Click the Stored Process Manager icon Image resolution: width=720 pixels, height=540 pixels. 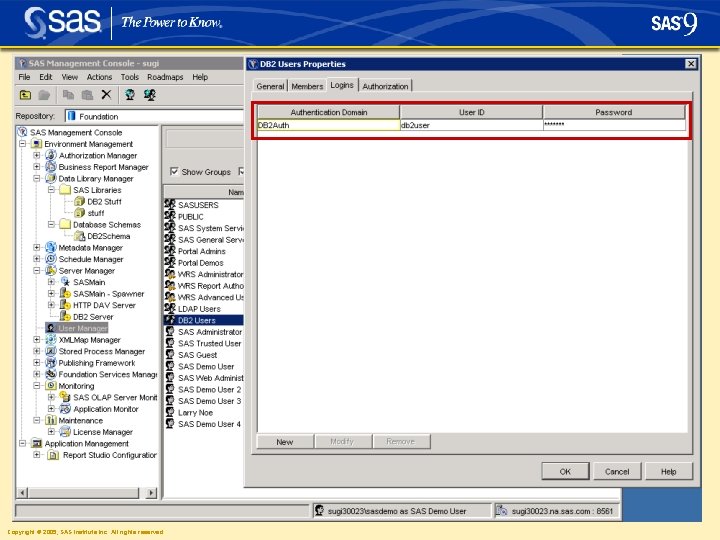click(51, 351)
